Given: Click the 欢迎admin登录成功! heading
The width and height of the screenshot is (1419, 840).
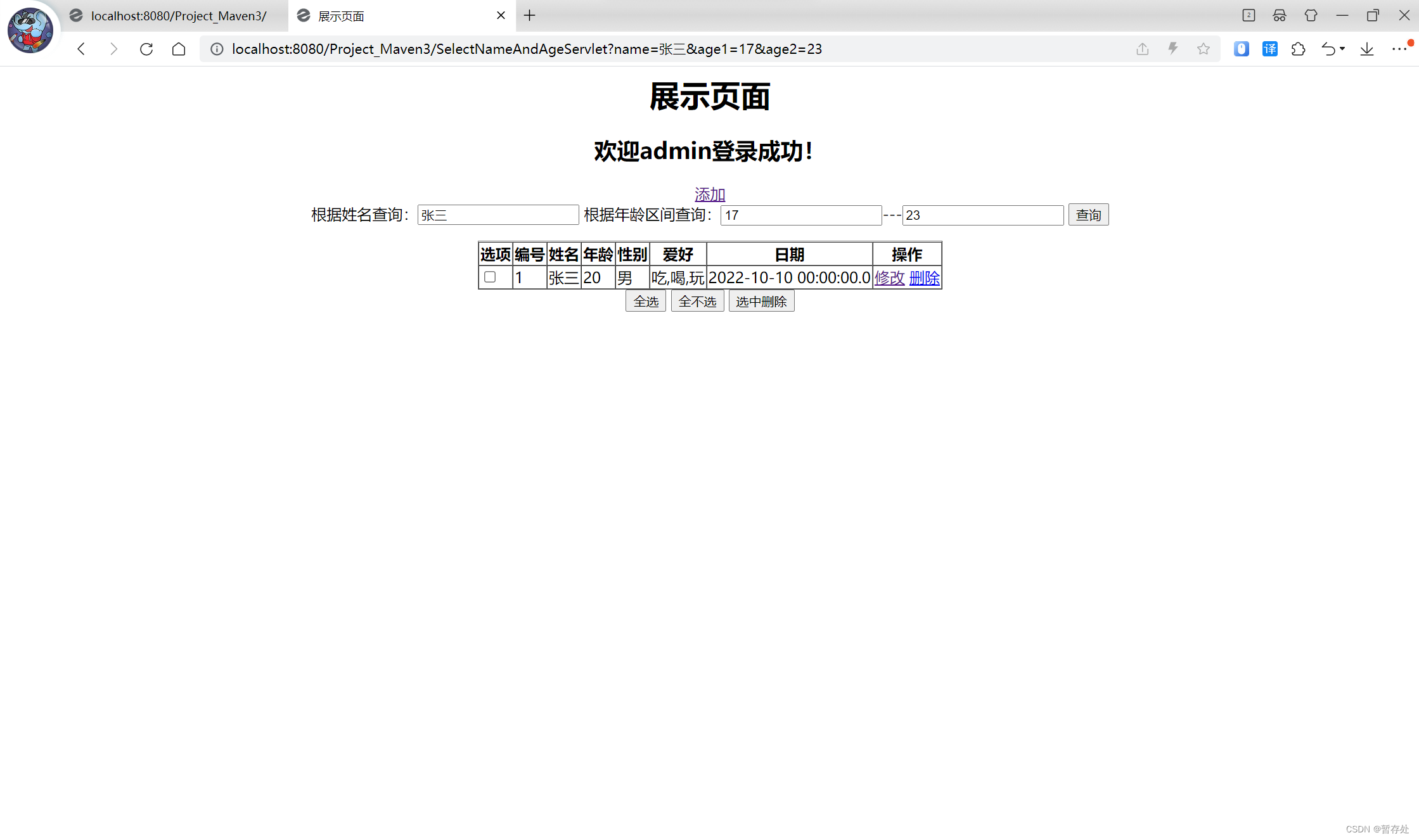Looking at the screenshot, I should [703, 151].
